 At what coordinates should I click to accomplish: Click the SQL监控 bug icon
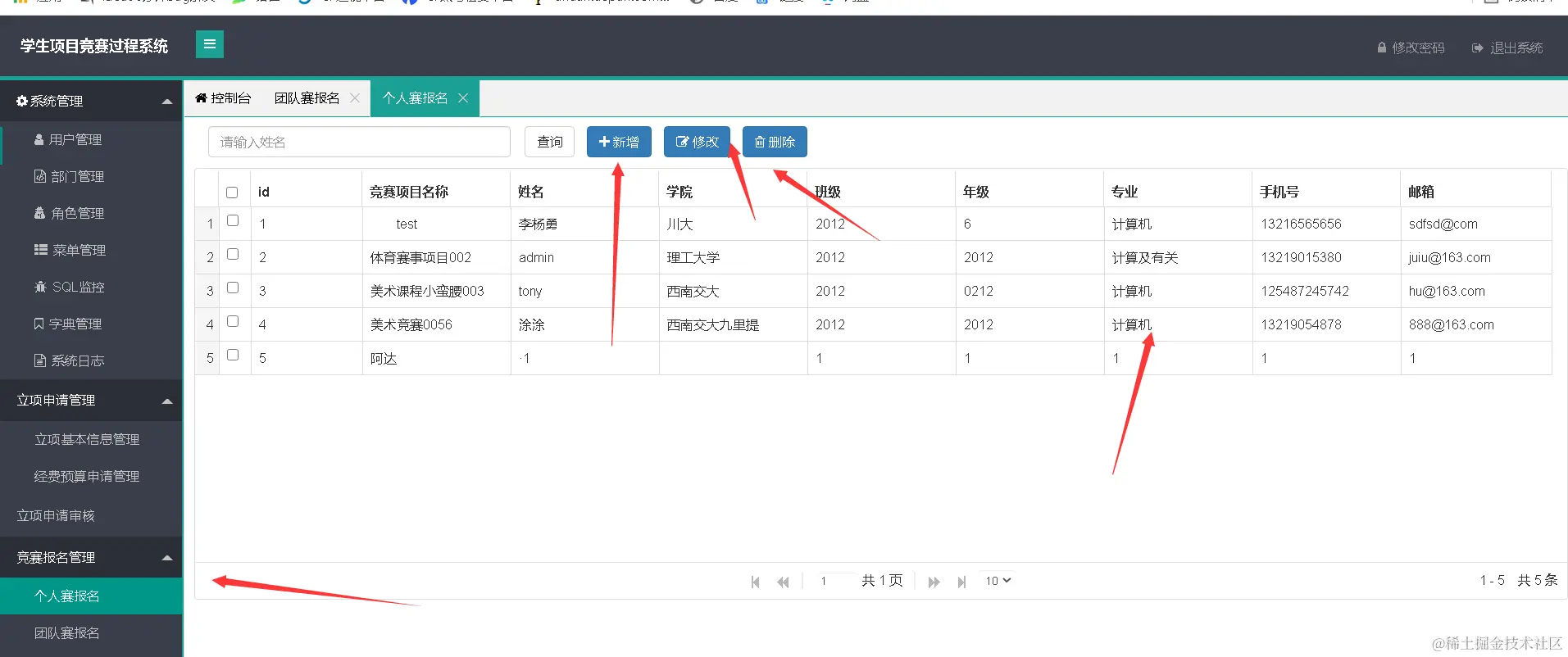point(40,287)
